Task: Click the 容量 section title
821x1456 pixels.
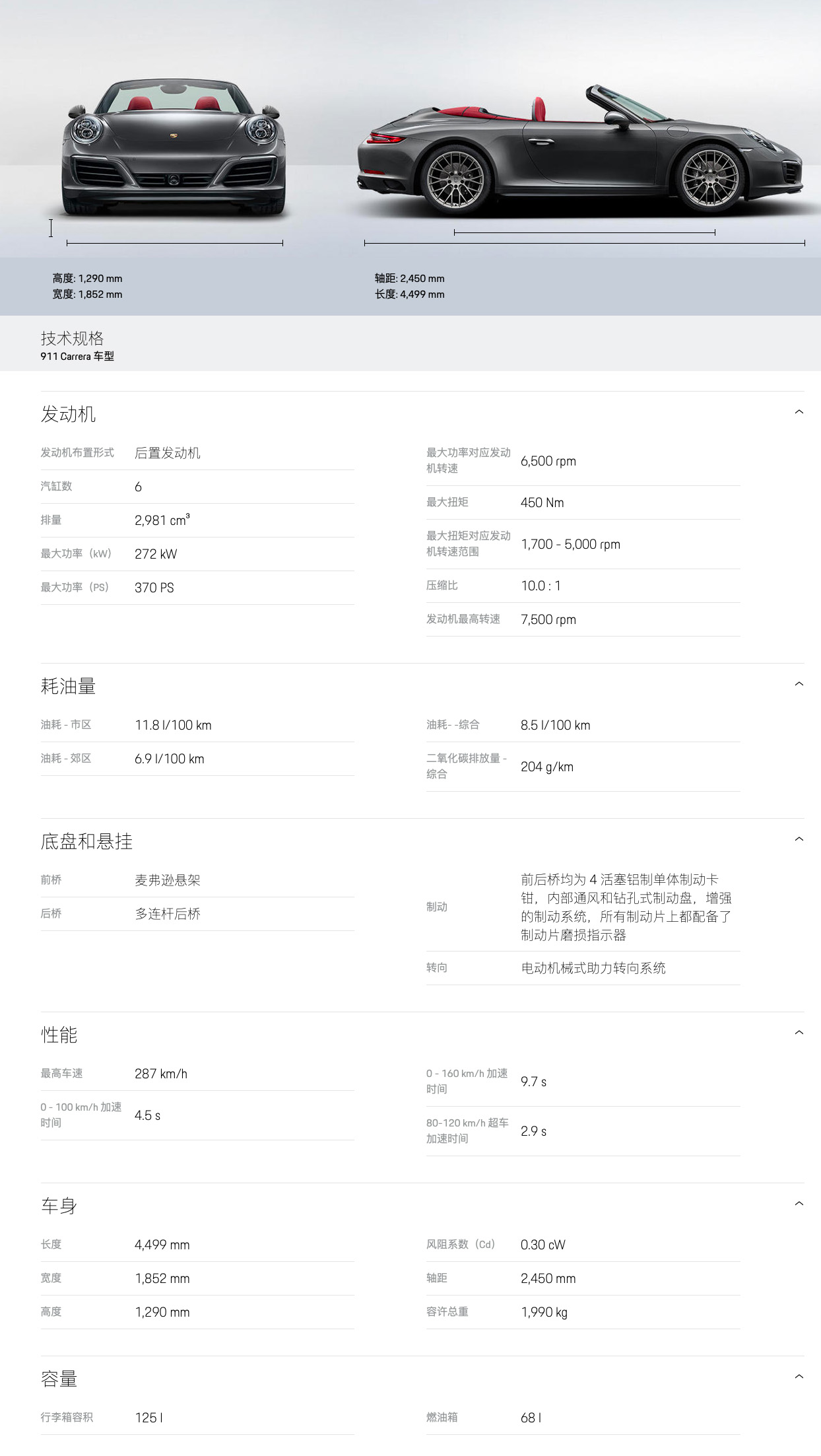Action: 59,1379
